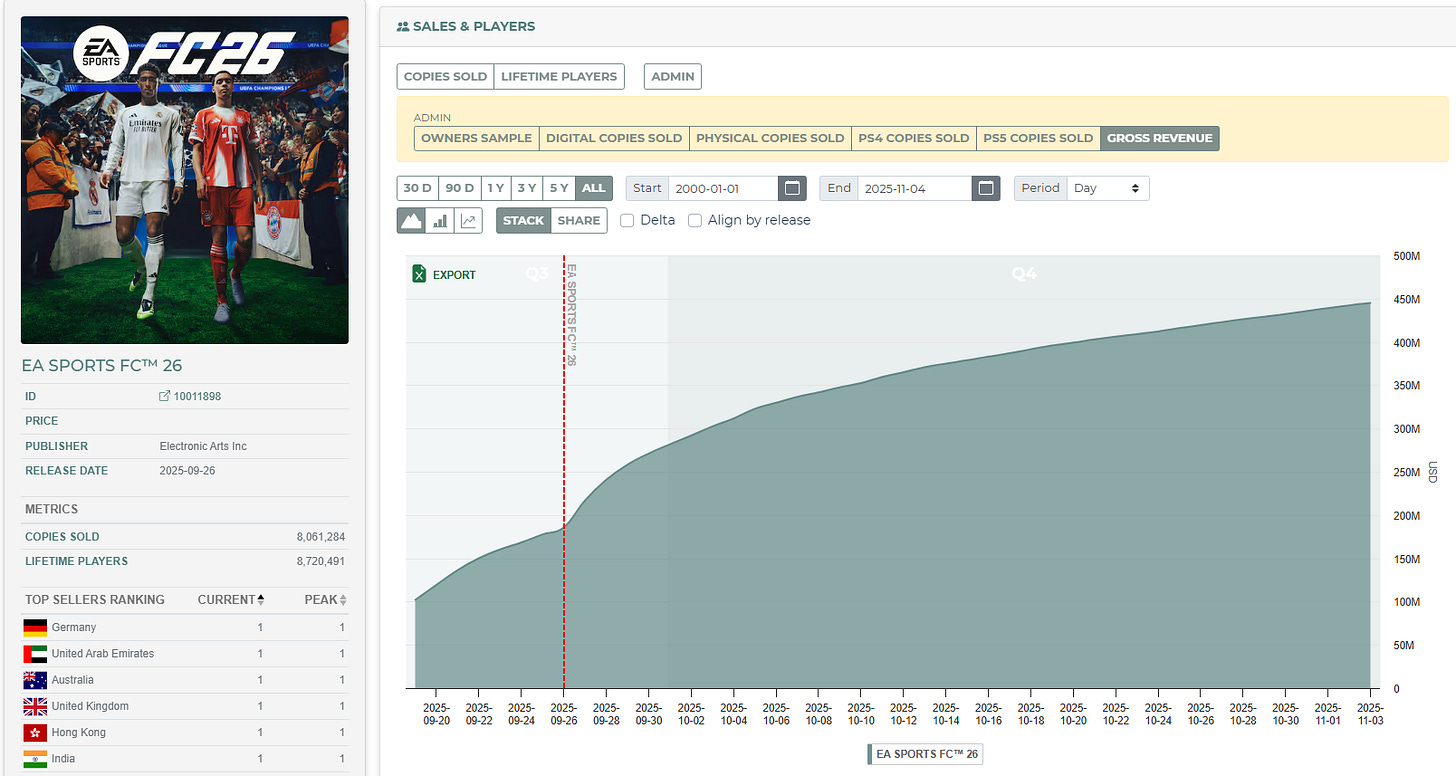Click the red release date marker line
Screen dimensions: 1456x776
click(564, 472)
